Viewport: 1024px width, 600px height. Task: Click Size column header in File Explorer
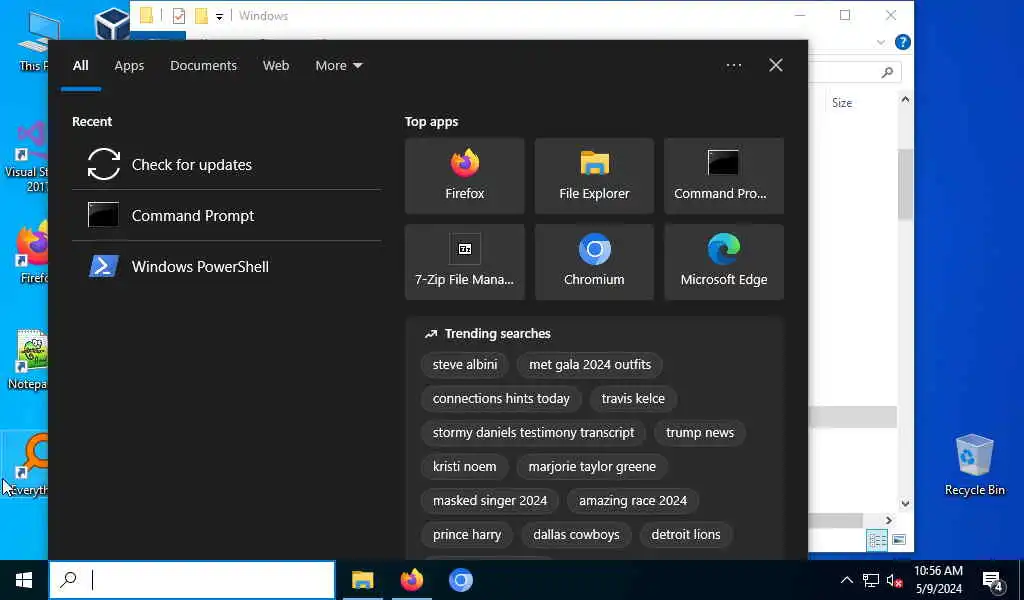click(842, 103)
